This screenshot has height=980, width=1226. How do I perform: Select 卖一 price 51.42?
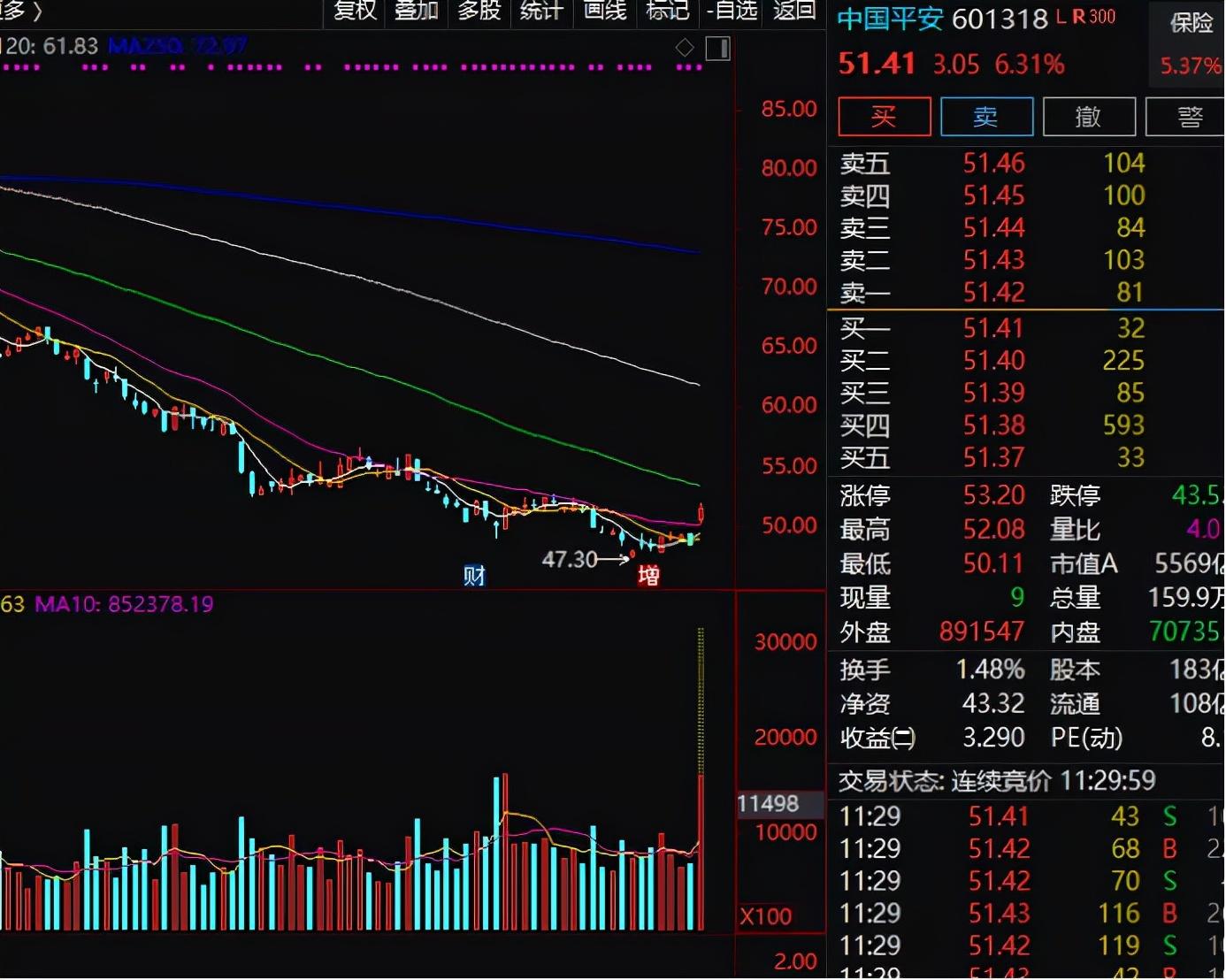[x=993, y=293]
